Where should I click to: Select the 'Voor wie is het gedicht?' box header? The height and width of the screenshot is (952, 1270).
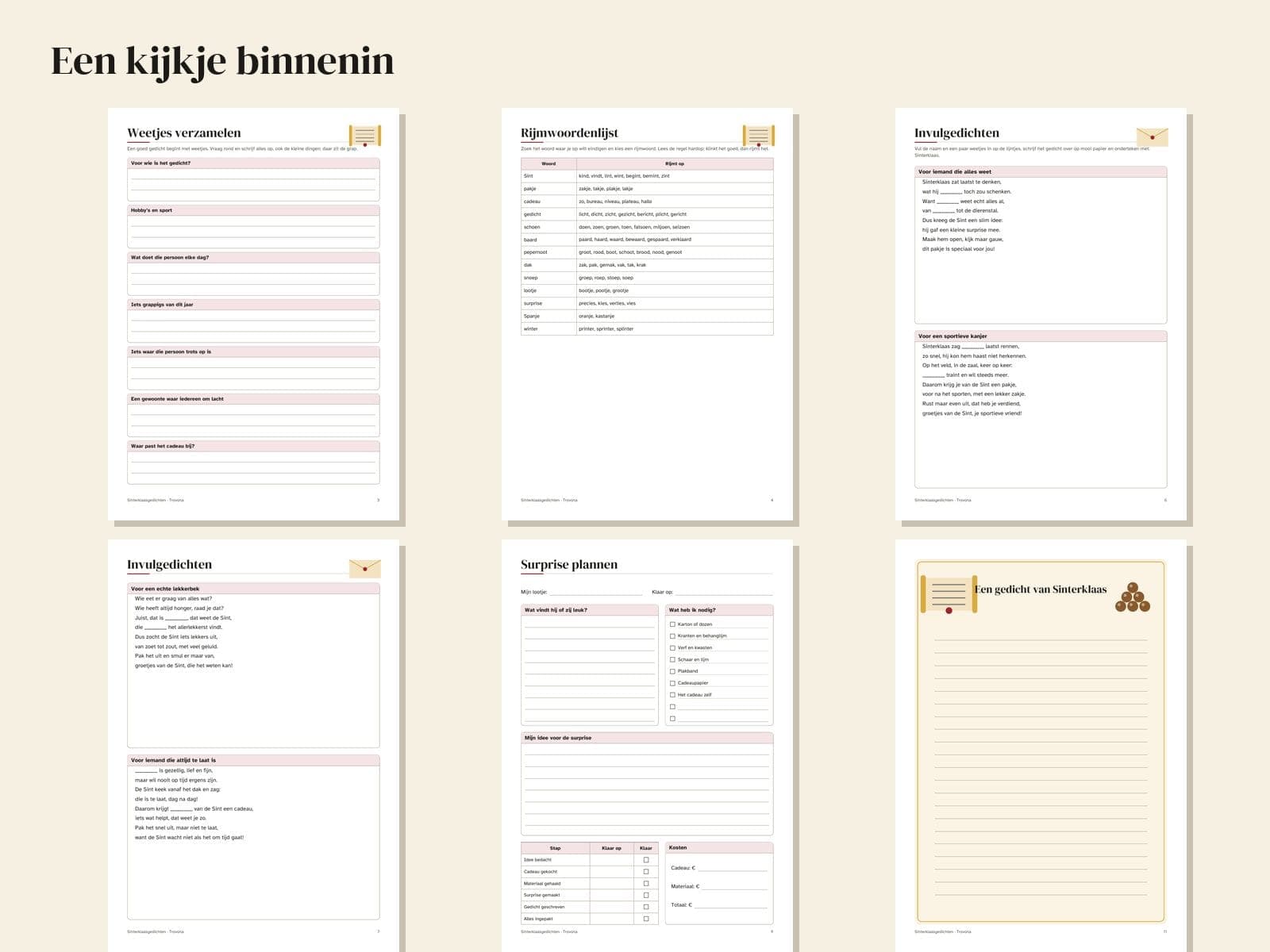click(253, 163)
